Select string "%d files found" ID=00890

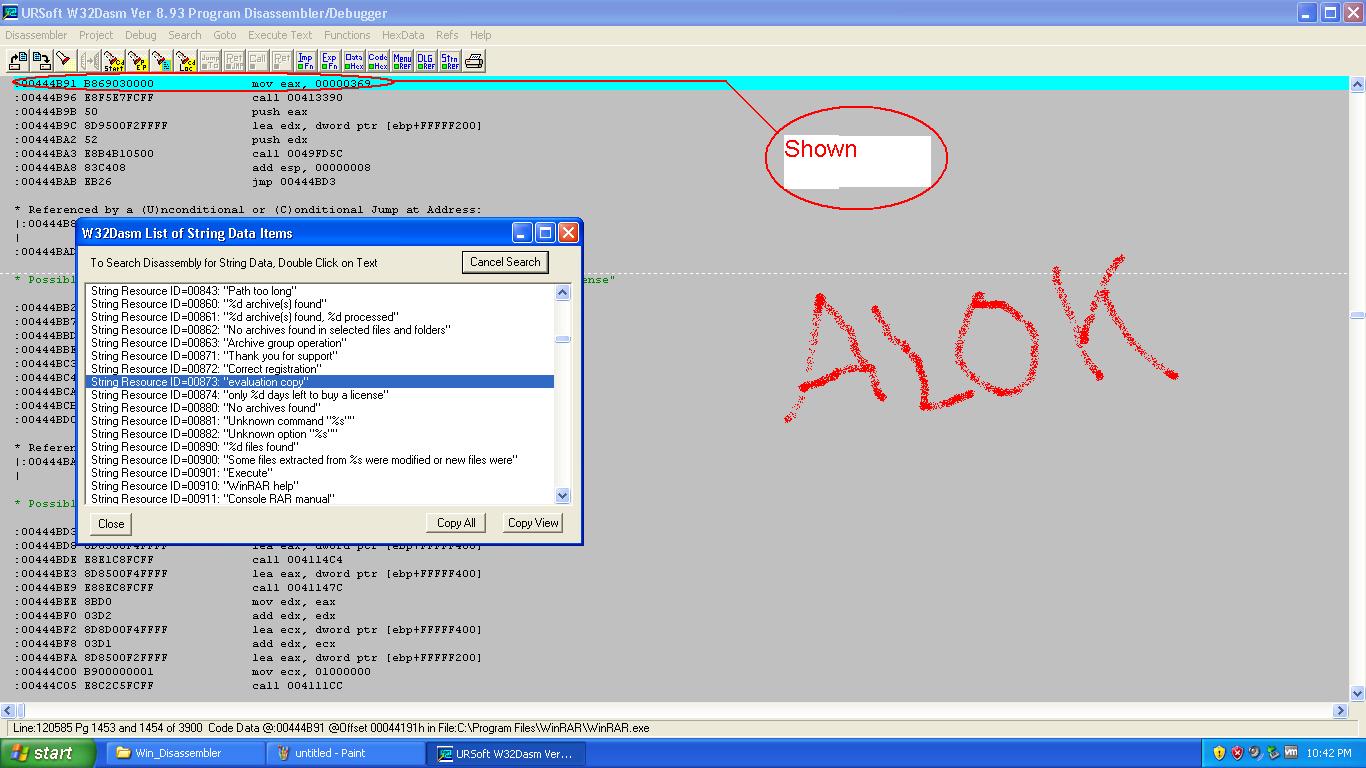320,447
